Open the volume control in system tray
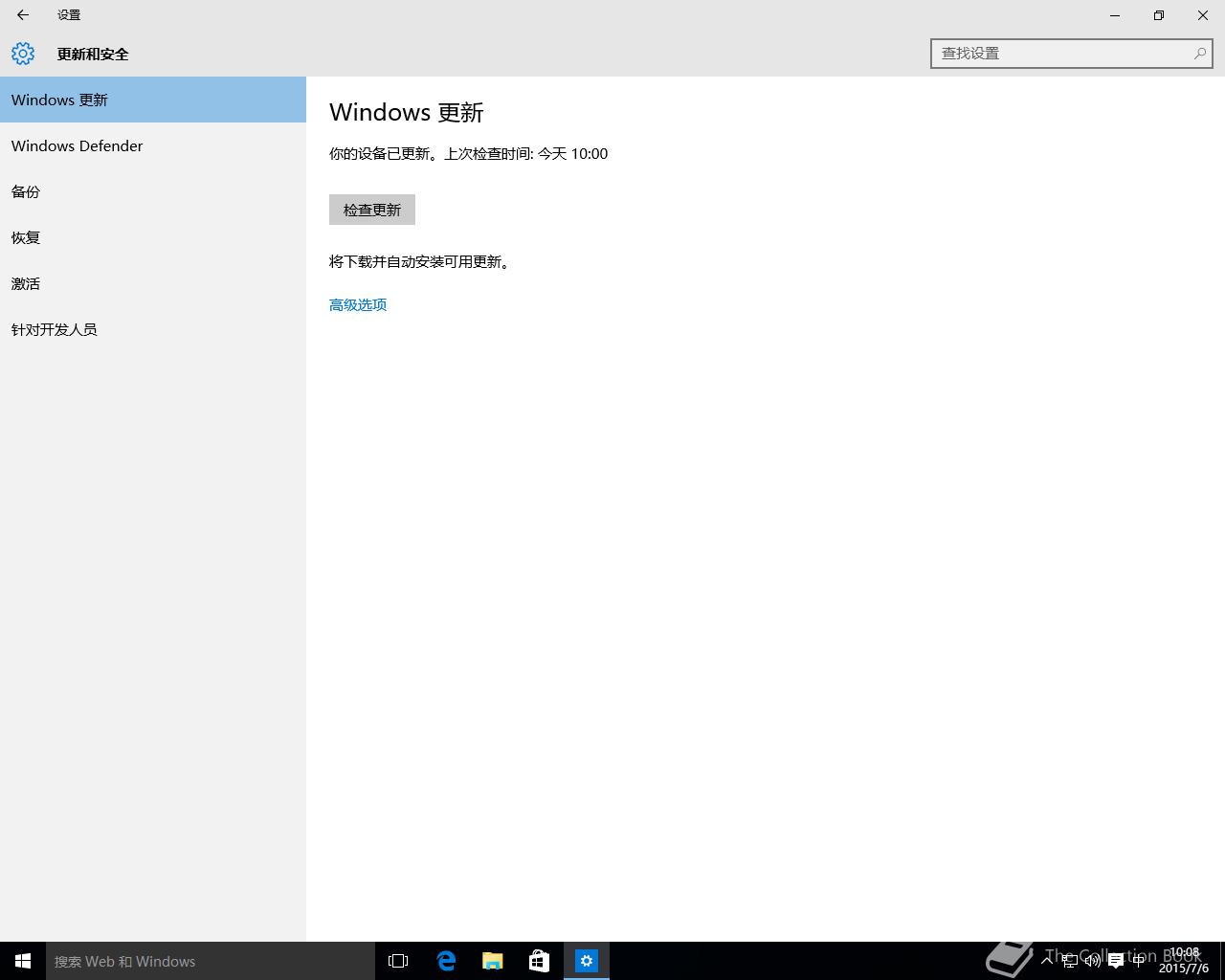 pos(1093,961)
